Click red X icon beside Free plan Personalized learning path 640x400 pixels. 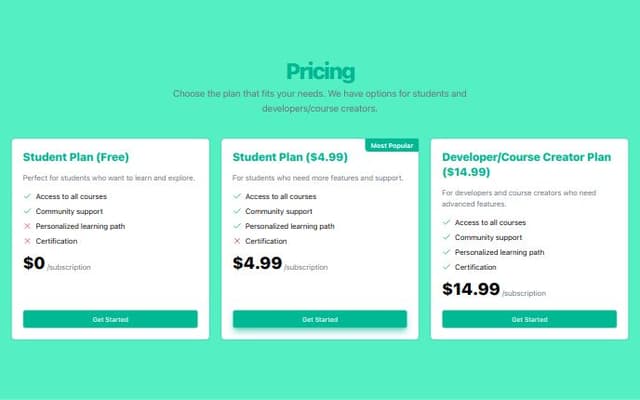click(27, 226)
